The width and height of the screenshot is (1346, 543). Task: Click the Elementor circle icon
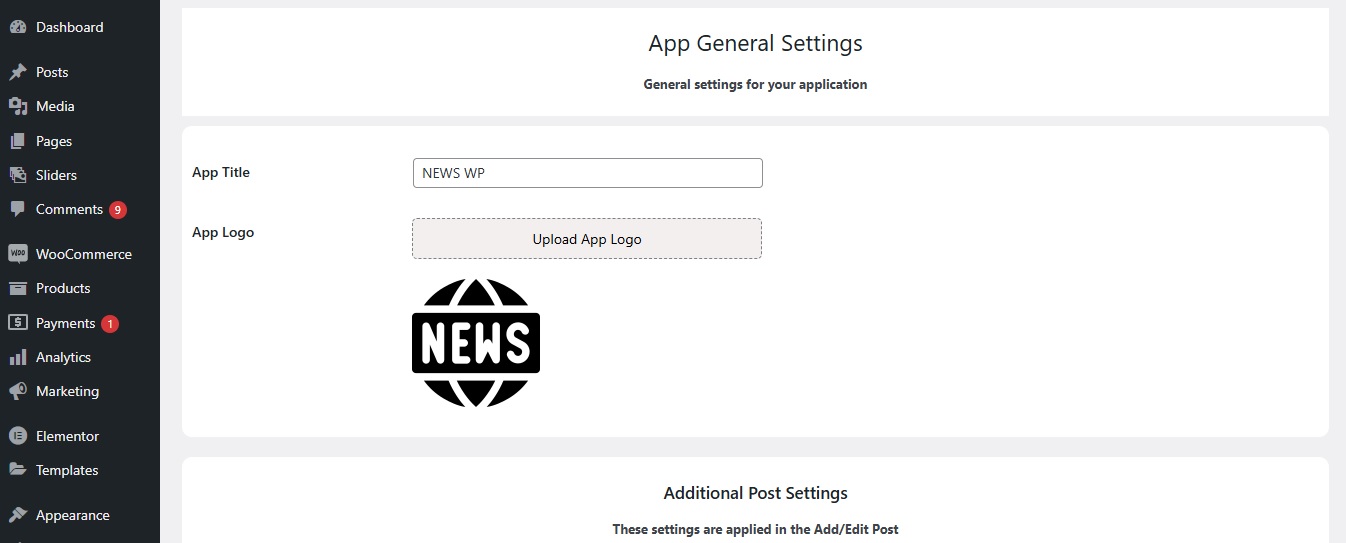[x=17, y=436]
